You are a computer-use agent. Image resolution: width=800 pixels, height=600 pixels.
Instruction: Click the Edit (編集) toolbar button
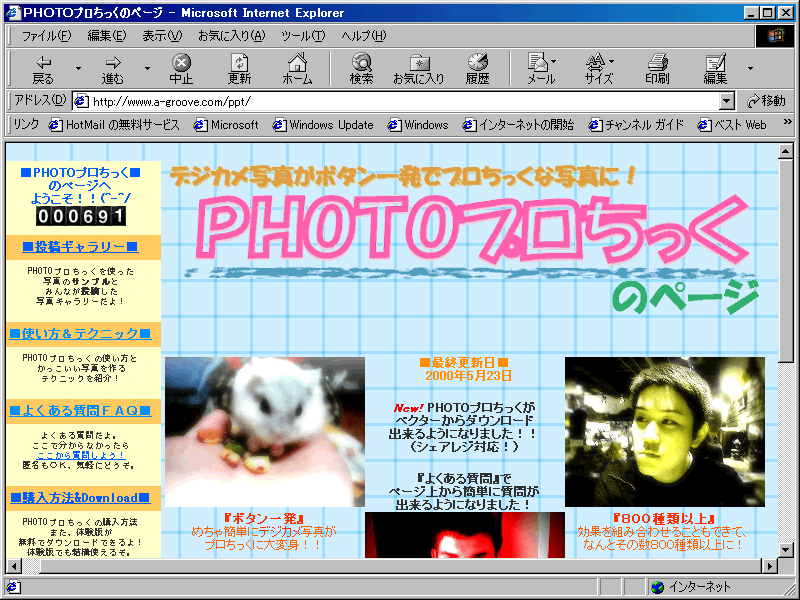coord(715,69)
